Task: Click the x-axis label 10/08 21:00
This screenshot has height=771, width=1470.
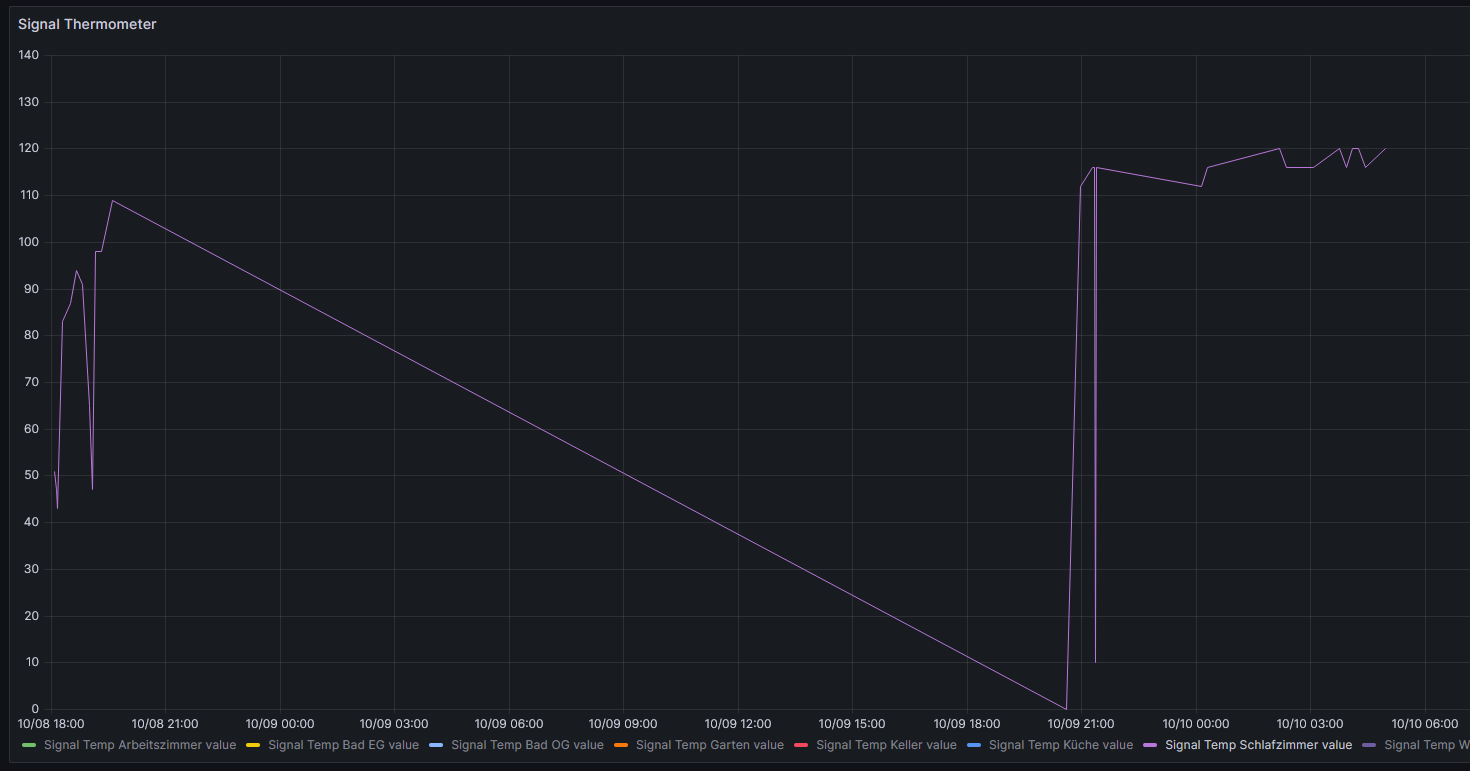Action: (x=165, y=723)
